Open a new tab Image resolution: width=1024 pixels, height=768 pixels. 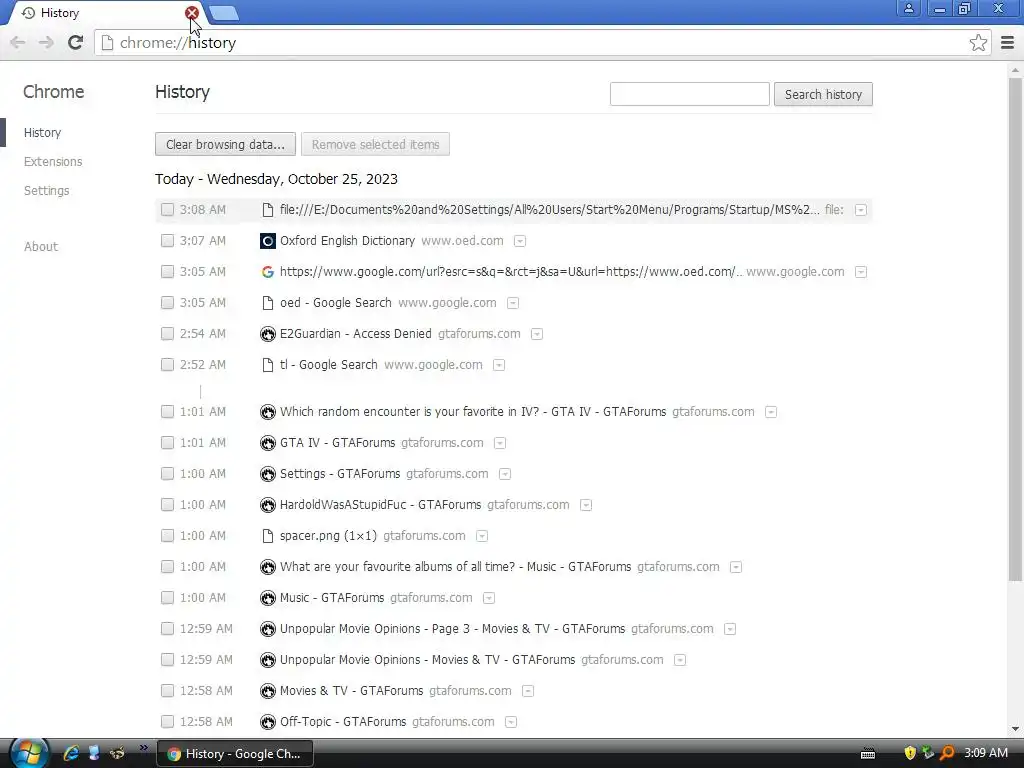point(225,13)
